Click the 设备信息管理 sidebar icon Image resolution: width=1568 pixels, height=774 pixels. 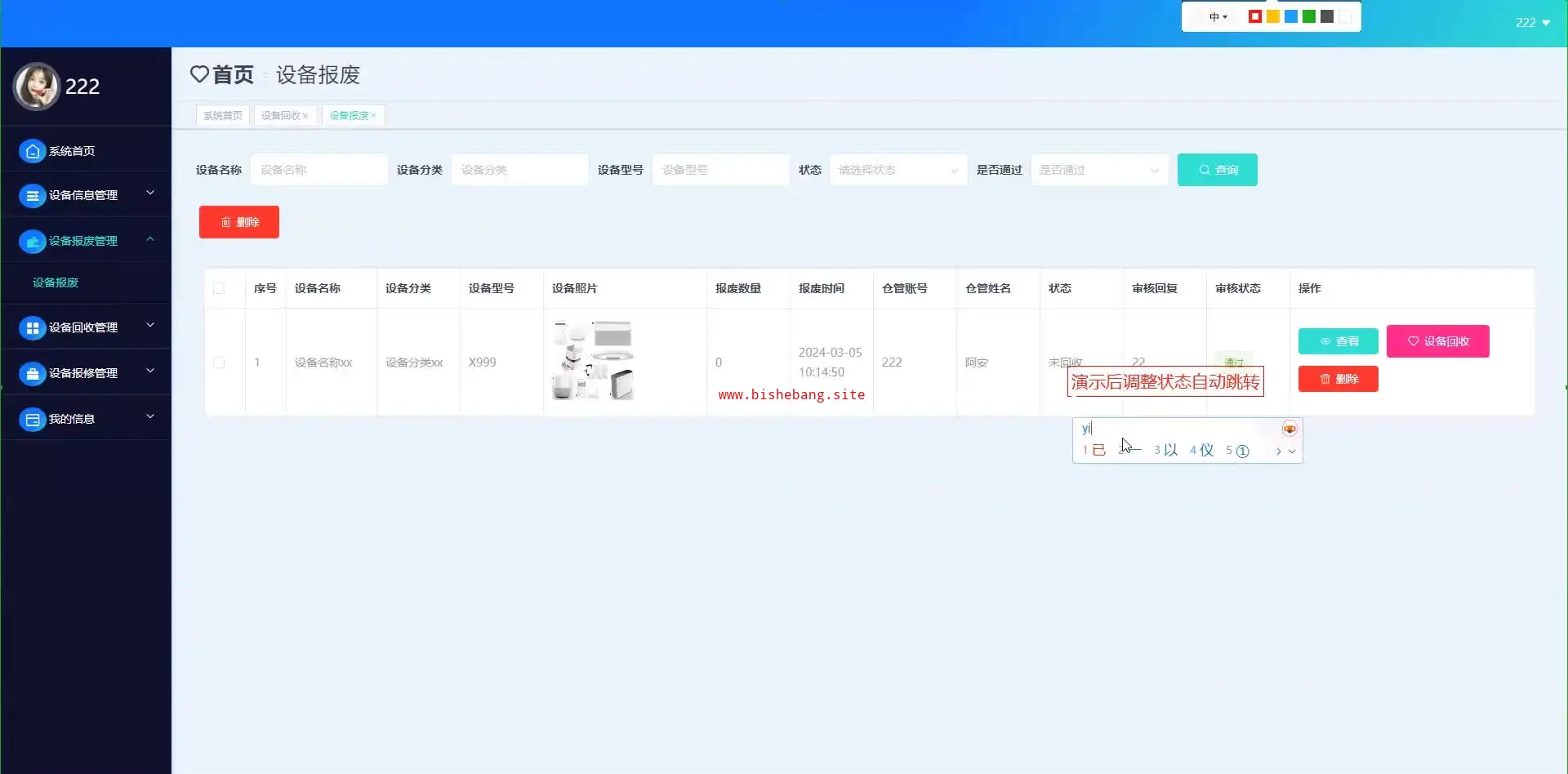pyautogui.click(x=32, y=196)
